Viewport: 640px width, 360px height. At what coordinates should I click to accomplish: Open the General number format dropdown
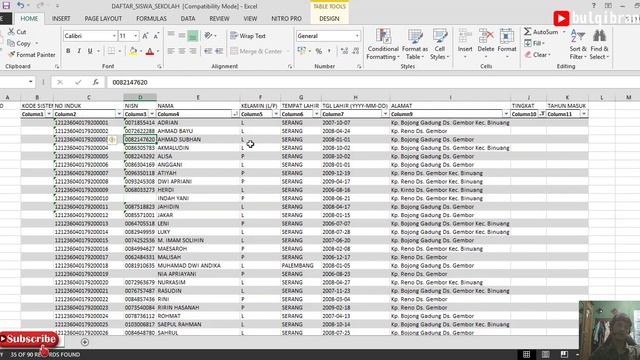tap(357, 36)
